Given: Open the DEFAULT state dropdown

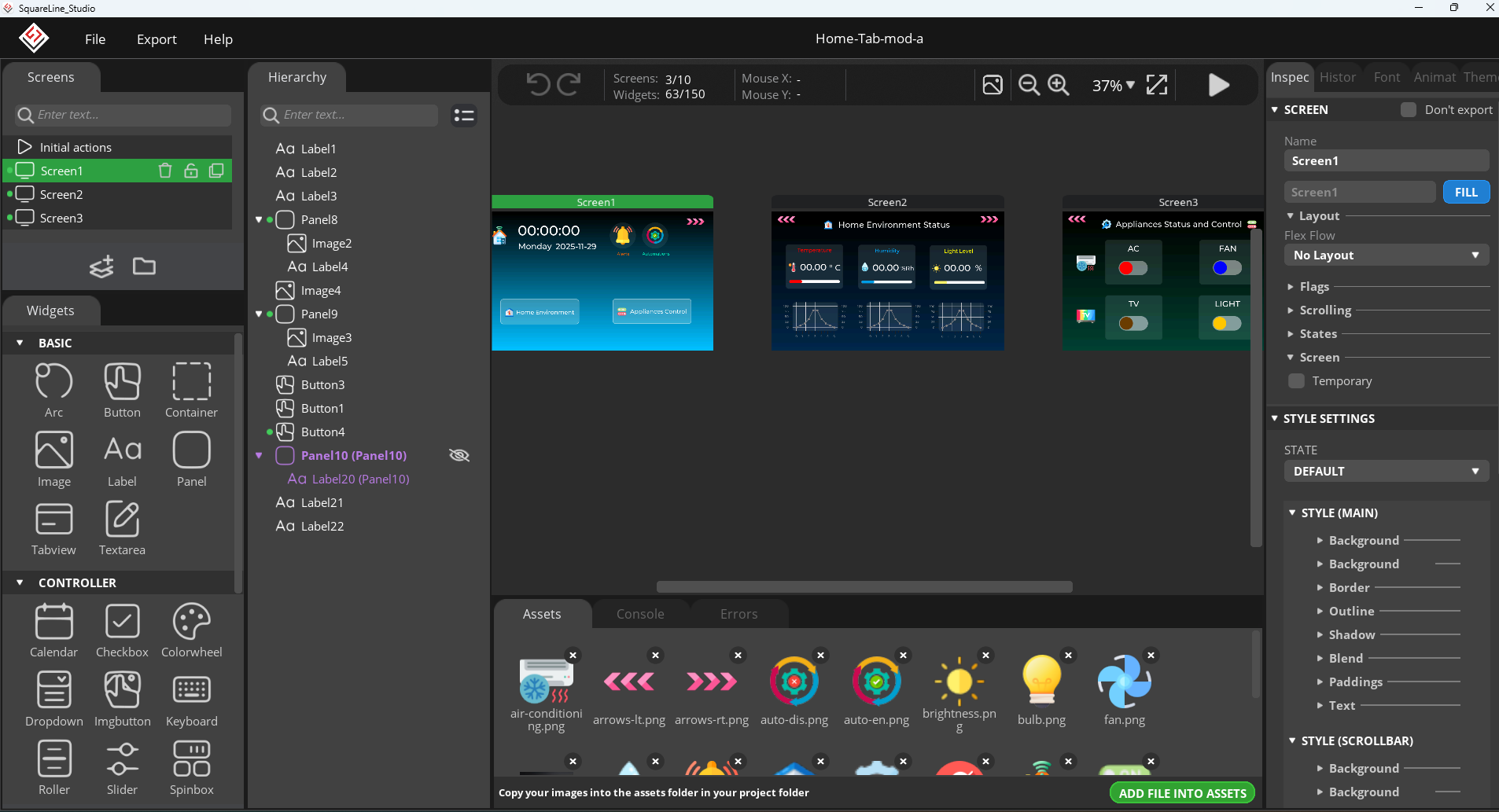Looking at the screenshot, I should pos(1386,472).
